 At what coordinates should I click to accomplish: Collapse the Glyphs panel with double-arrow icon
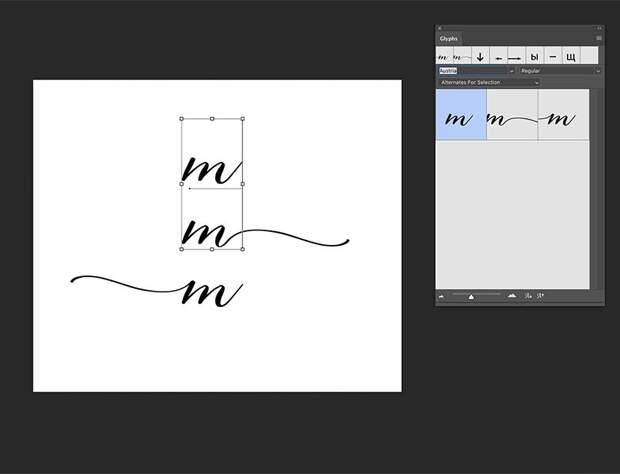click(599, 28)
